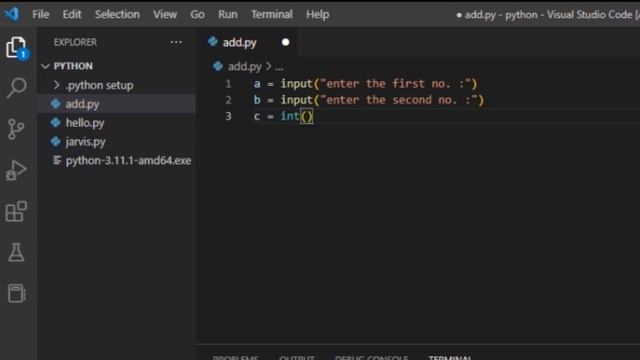Click the "enter the second no. :" string

398,100
